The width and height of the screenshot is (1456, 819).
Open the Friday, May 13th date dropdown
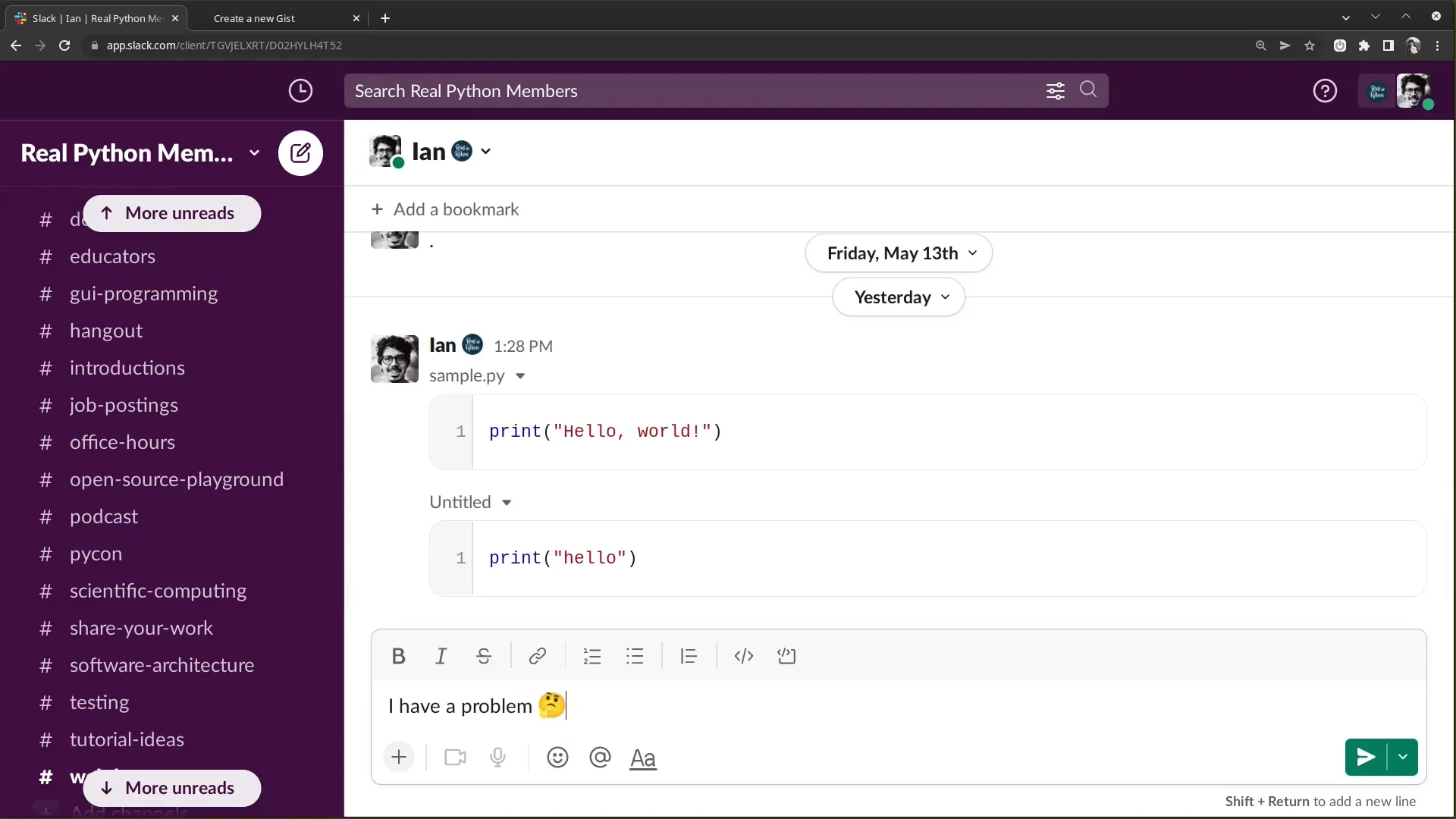[x=899, y=253]
